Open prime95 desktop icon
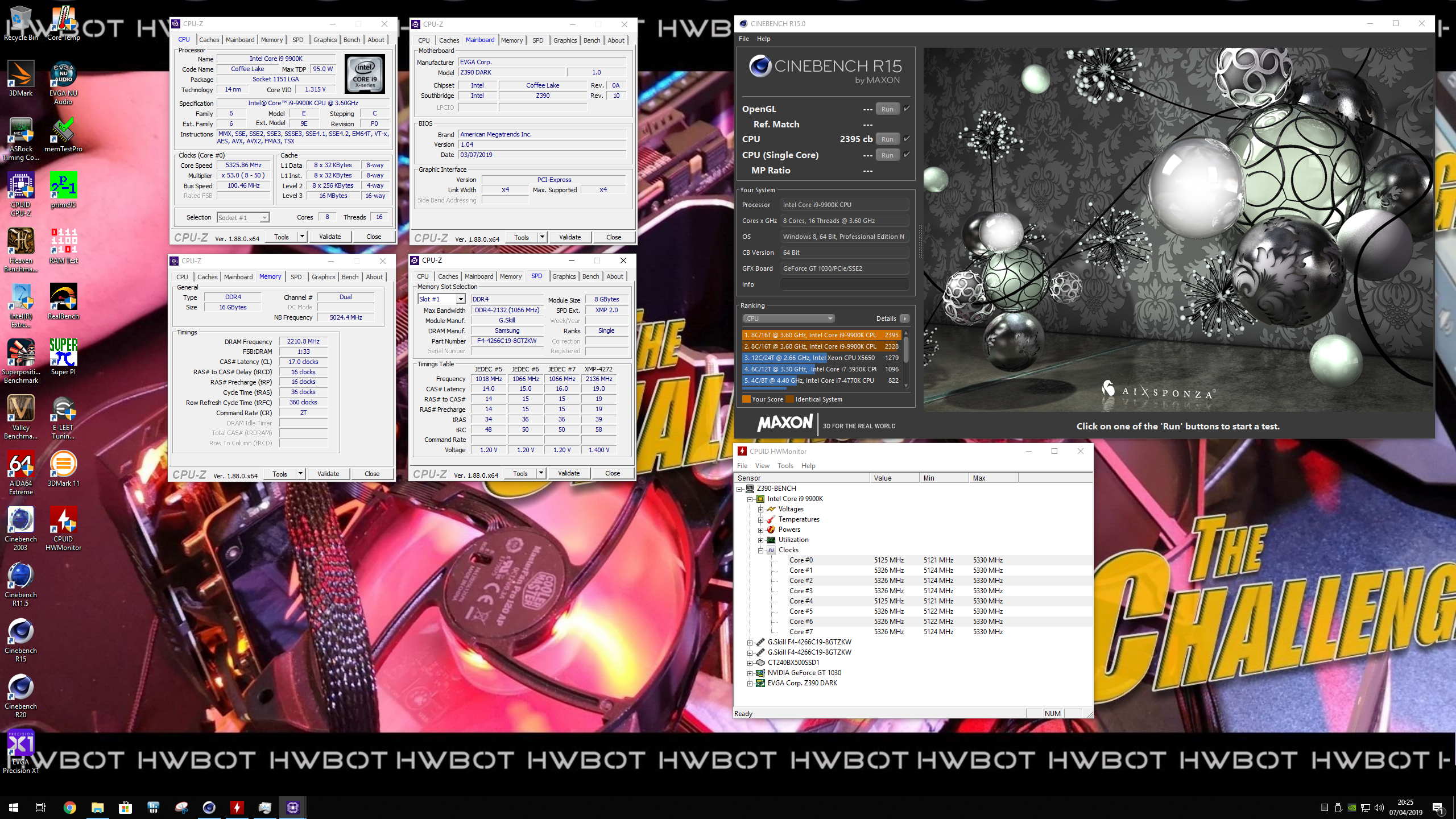The width and height of the screenshot is (1456, 819). (63, 190)
